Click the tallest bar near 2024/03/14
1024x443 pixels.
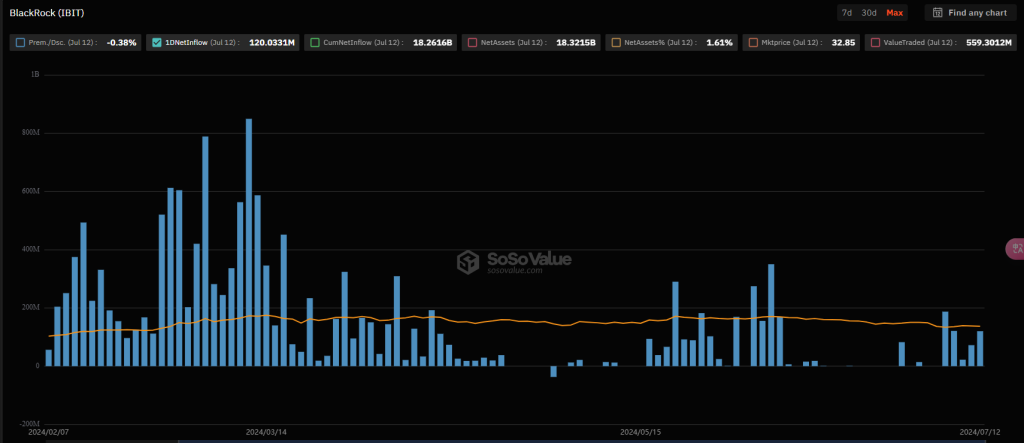click(x=248, y=242)
